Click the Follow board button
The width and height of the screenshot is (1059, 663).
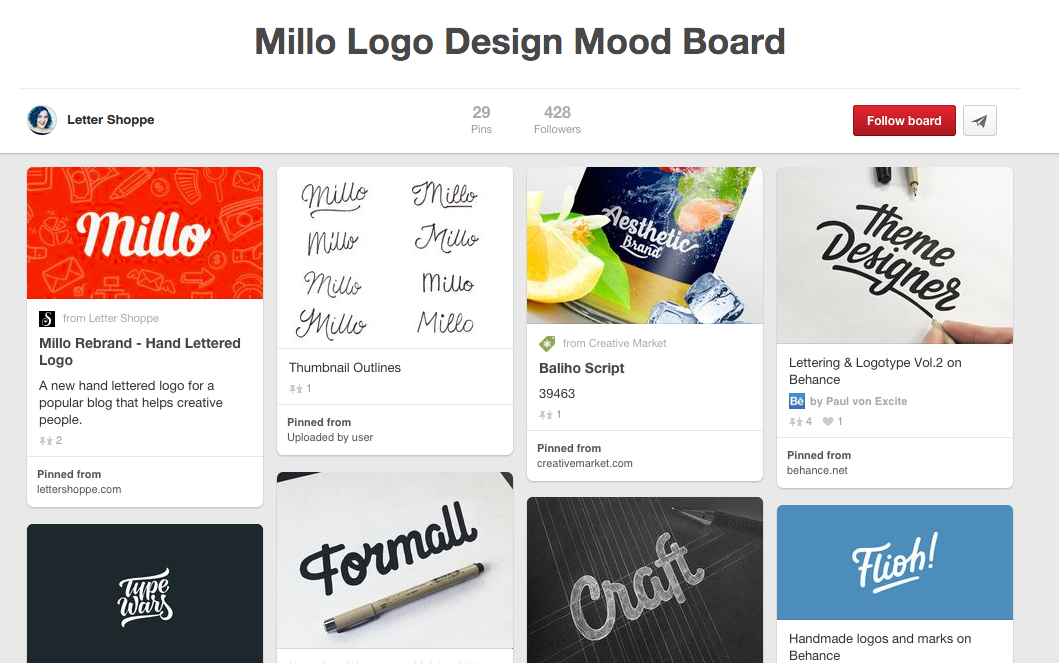coord(904,121)
